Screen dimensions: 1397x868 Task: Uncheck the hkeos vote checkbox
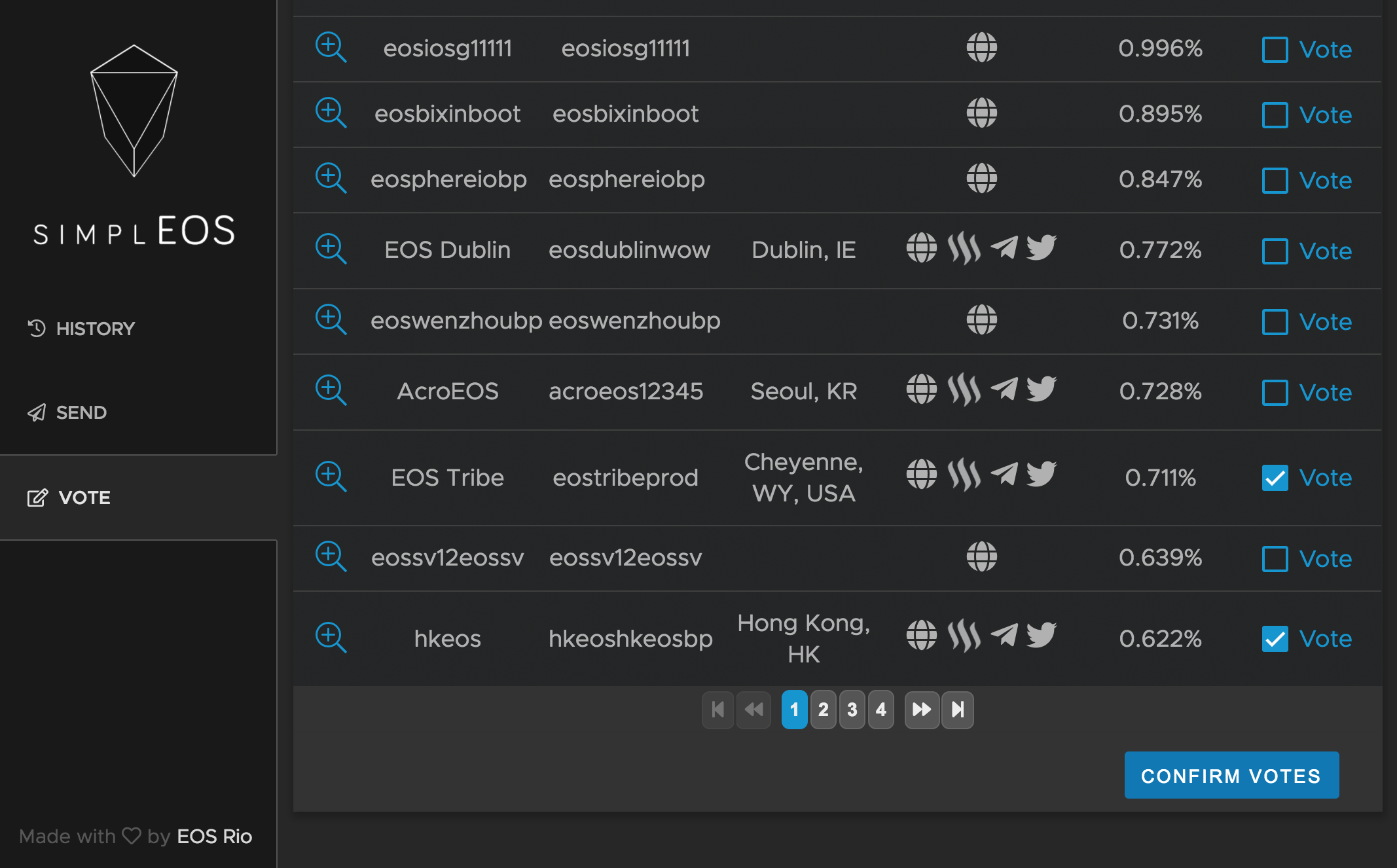[1275, 639]
